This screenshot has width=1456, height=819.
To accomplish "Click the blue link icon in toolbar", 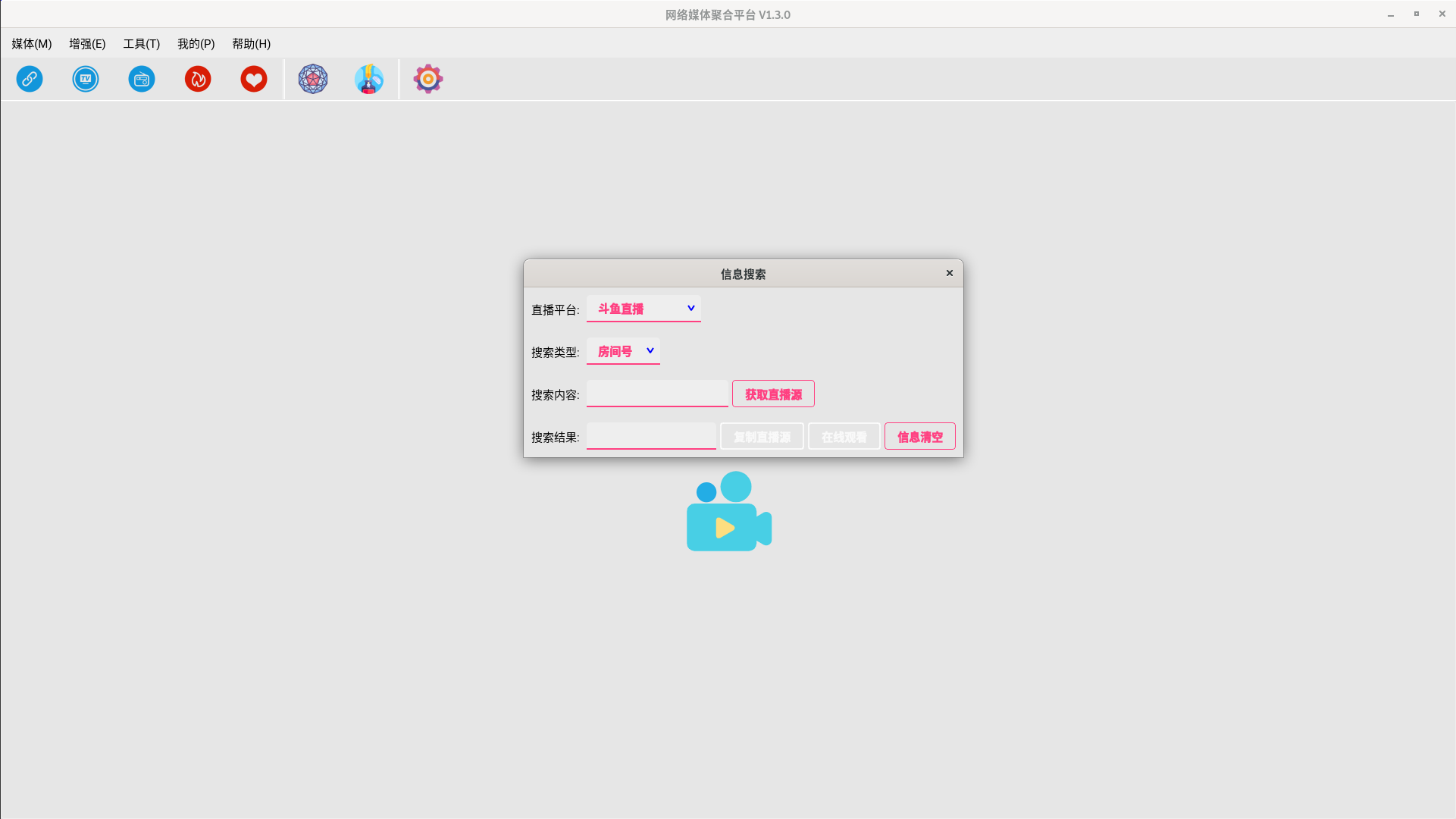I will 30,79.
